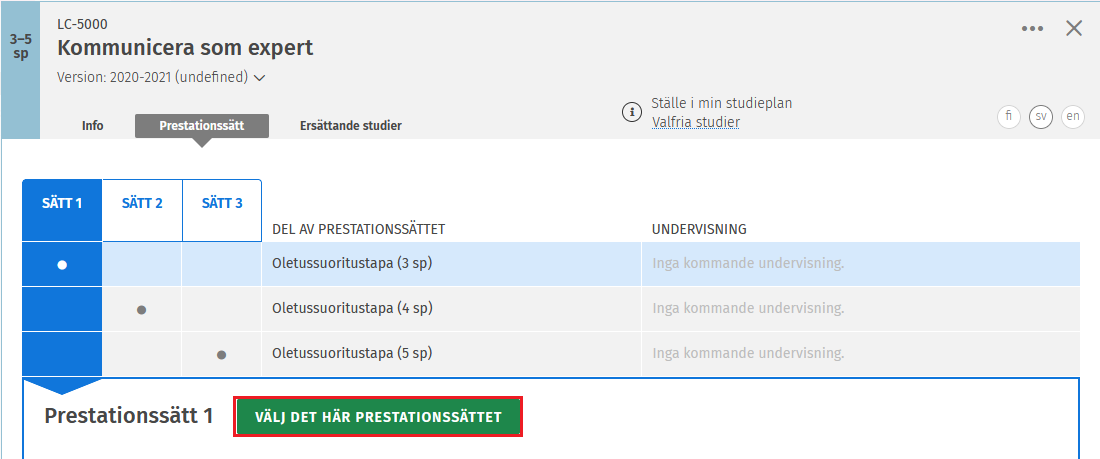Screen dimensions: 1100x459
Task: Switch to SÄTT 2 completion method
Action: pyautogui.click(x=142, y=204)
